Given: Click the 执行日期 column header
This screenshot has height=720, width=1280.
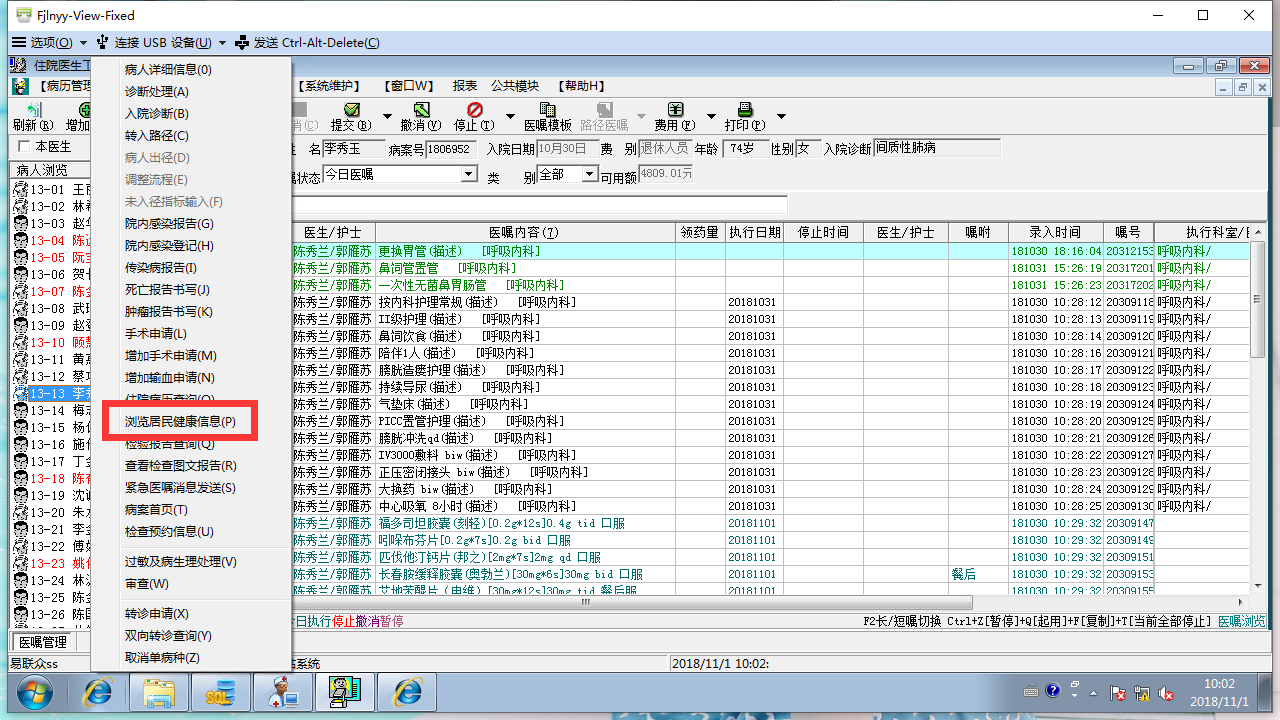Looking at the screenshot, I should tap(754, 232).
